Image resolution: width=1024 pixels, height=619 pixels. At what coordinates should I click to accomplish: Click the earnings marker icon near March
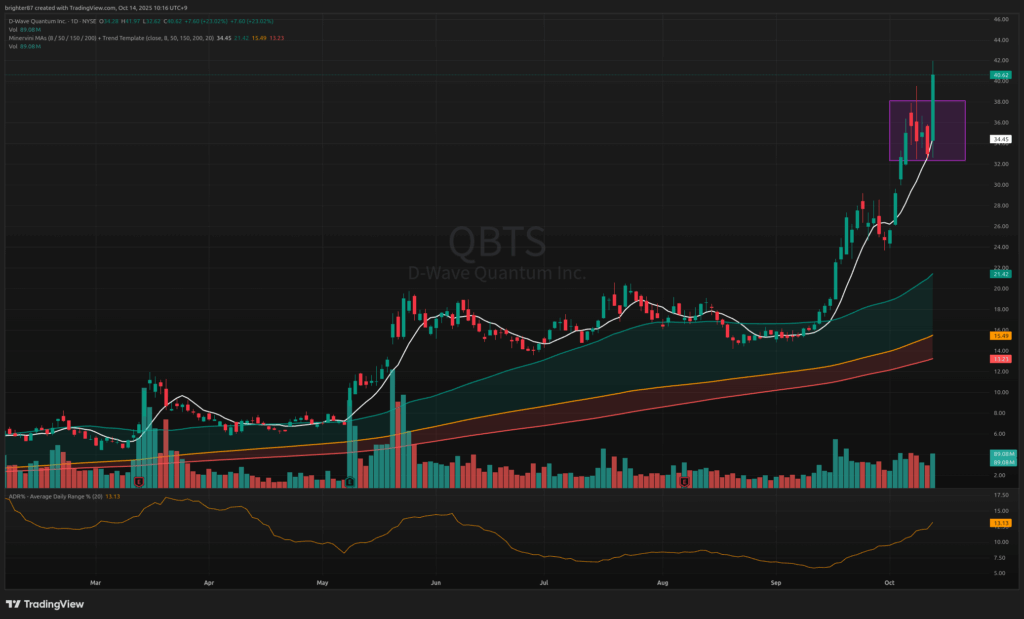[x=138, y=482]
